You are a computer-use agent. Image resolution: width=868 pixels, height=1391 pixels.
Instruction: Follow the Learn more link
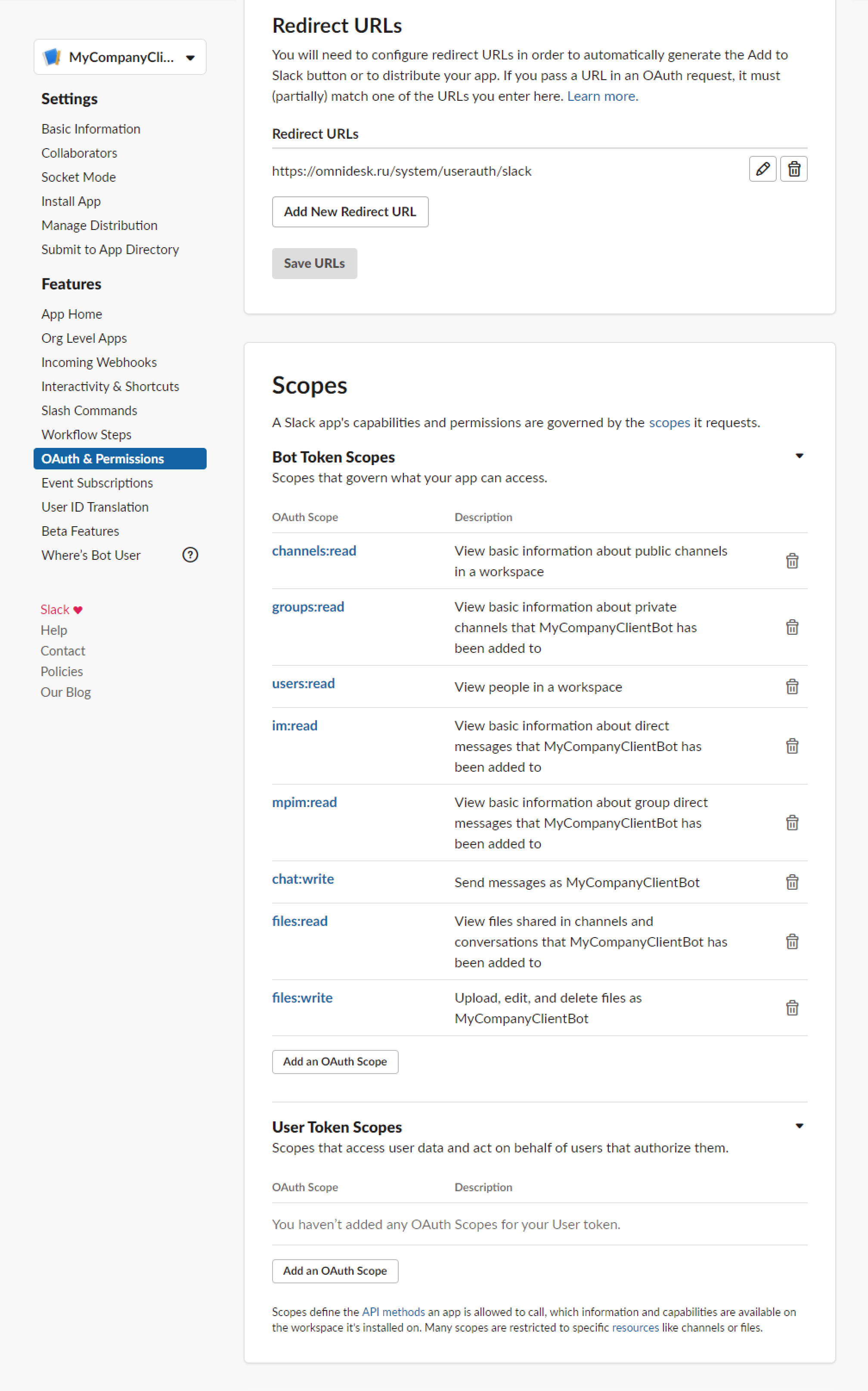click(603, 96)
